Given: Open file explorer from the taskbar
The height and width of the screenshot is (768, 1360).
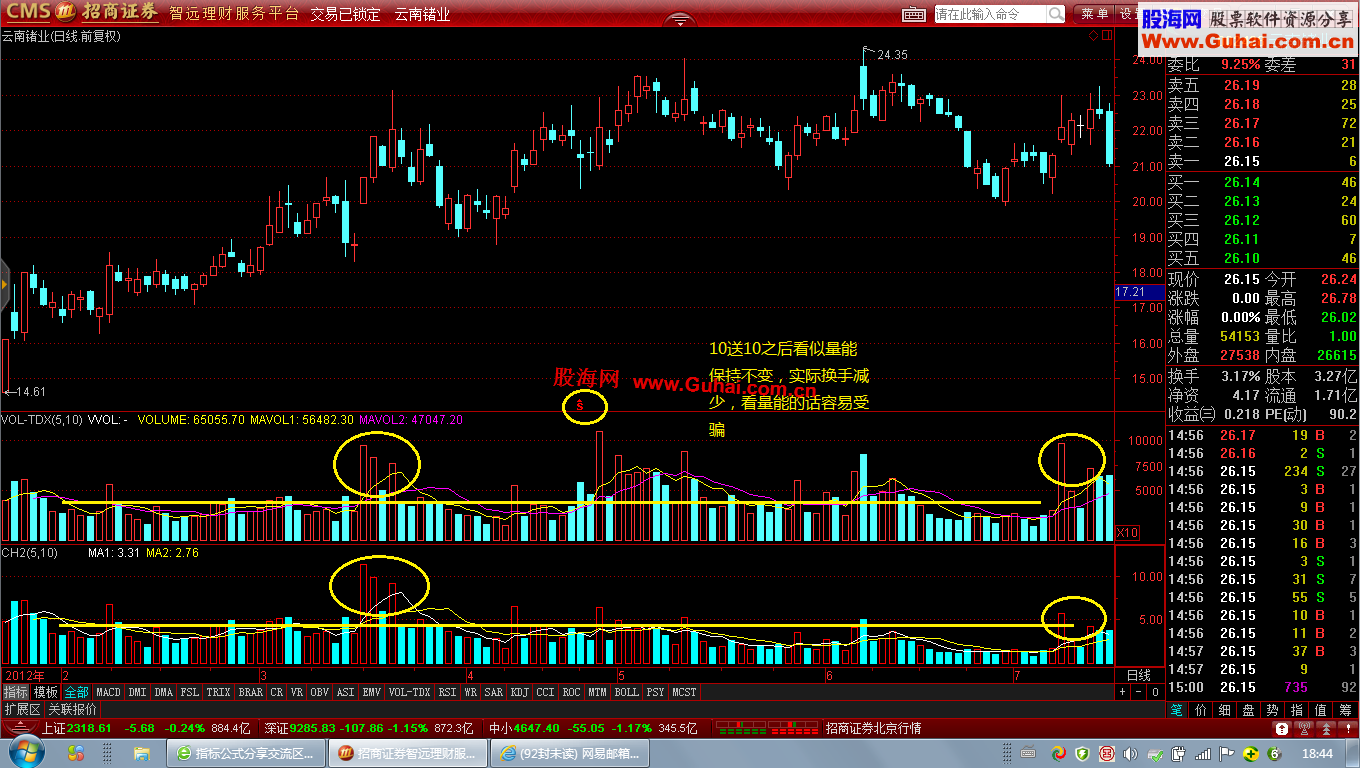Looking at the screenshot, I should coord(141,753).
